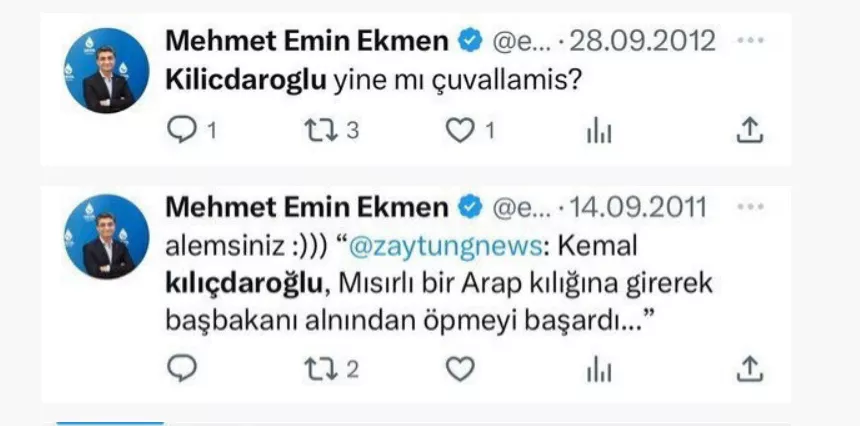860x426 pixels.
Task: View analytics of the 28.09.2012 tweet
Action: [599, 132]
